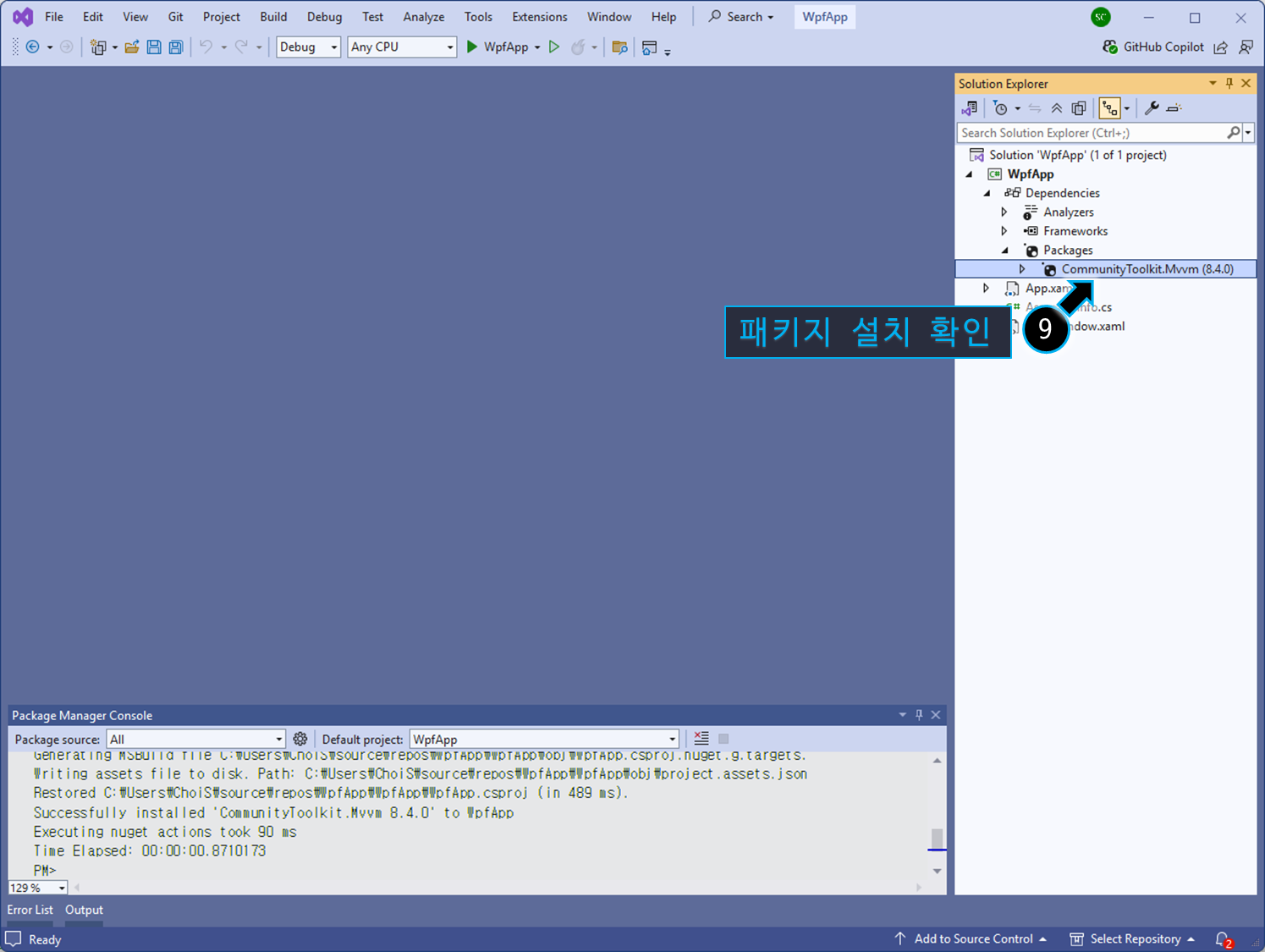Open the Git menu
The image size is (1265, 952).
click(175, 17)
